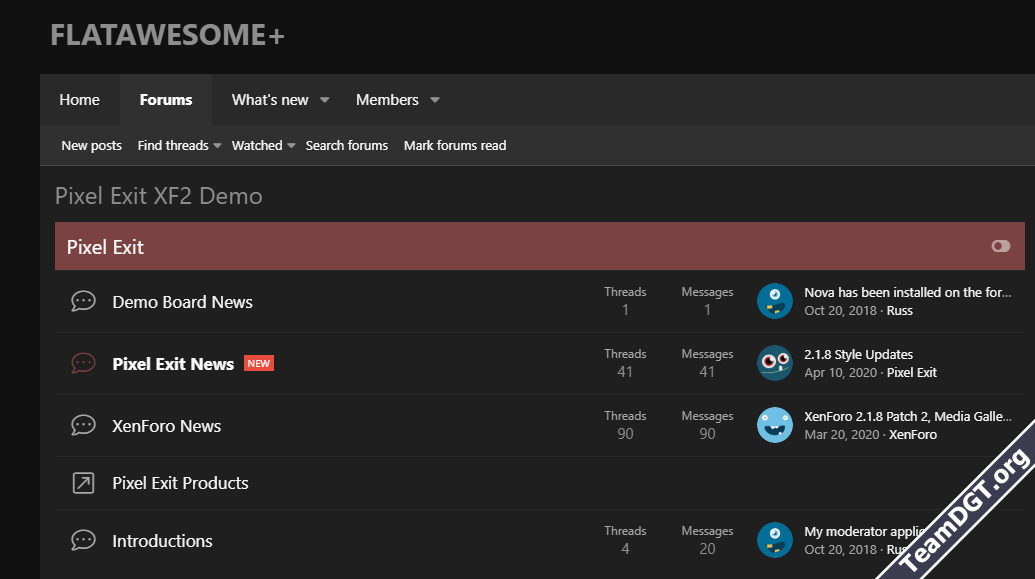Viewport: 1035px width, 579px height.
Task: Click the New posts link
Action: [x=91, y=146]
